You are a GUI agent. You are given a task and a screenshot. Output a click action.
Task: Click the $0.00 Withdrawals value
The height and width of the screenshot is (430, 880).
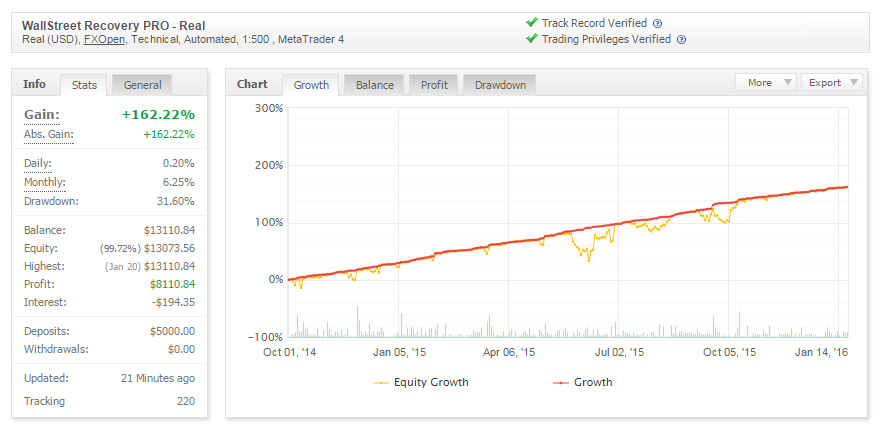click(181, 349)
